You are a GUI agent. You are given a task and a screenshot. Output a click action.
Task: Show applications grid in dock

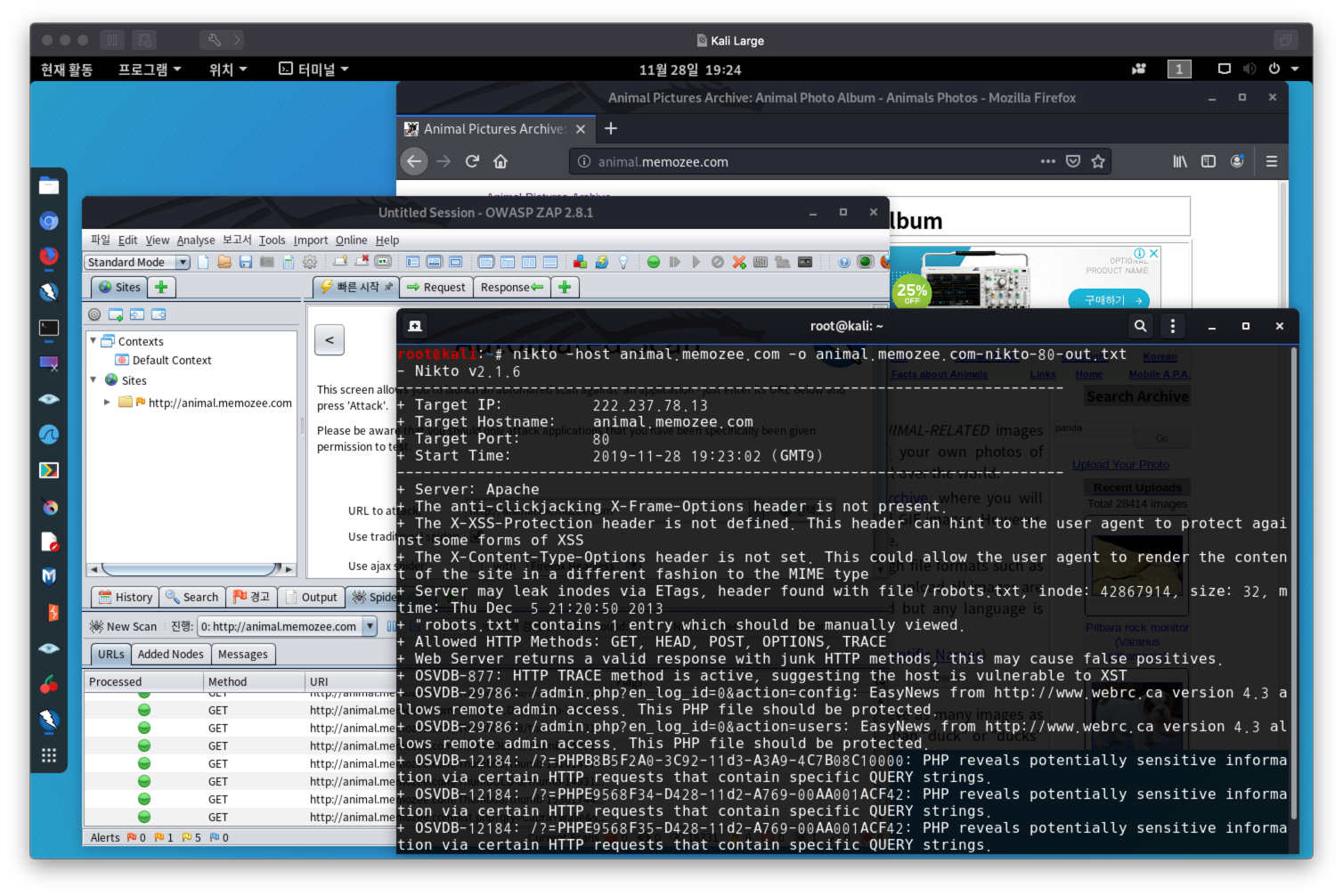pyautogui.click(x=49, y=755)
